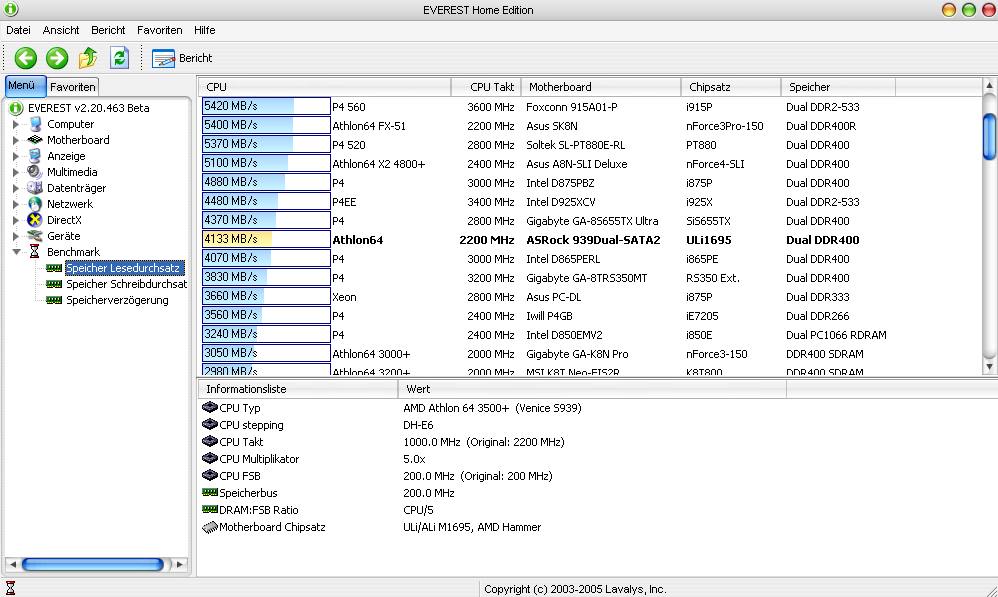Image resolution: width=998 pixels, height=597 pixels.
Task: Click the green Back arrow toolbar icon
Action: coord(25,58)
